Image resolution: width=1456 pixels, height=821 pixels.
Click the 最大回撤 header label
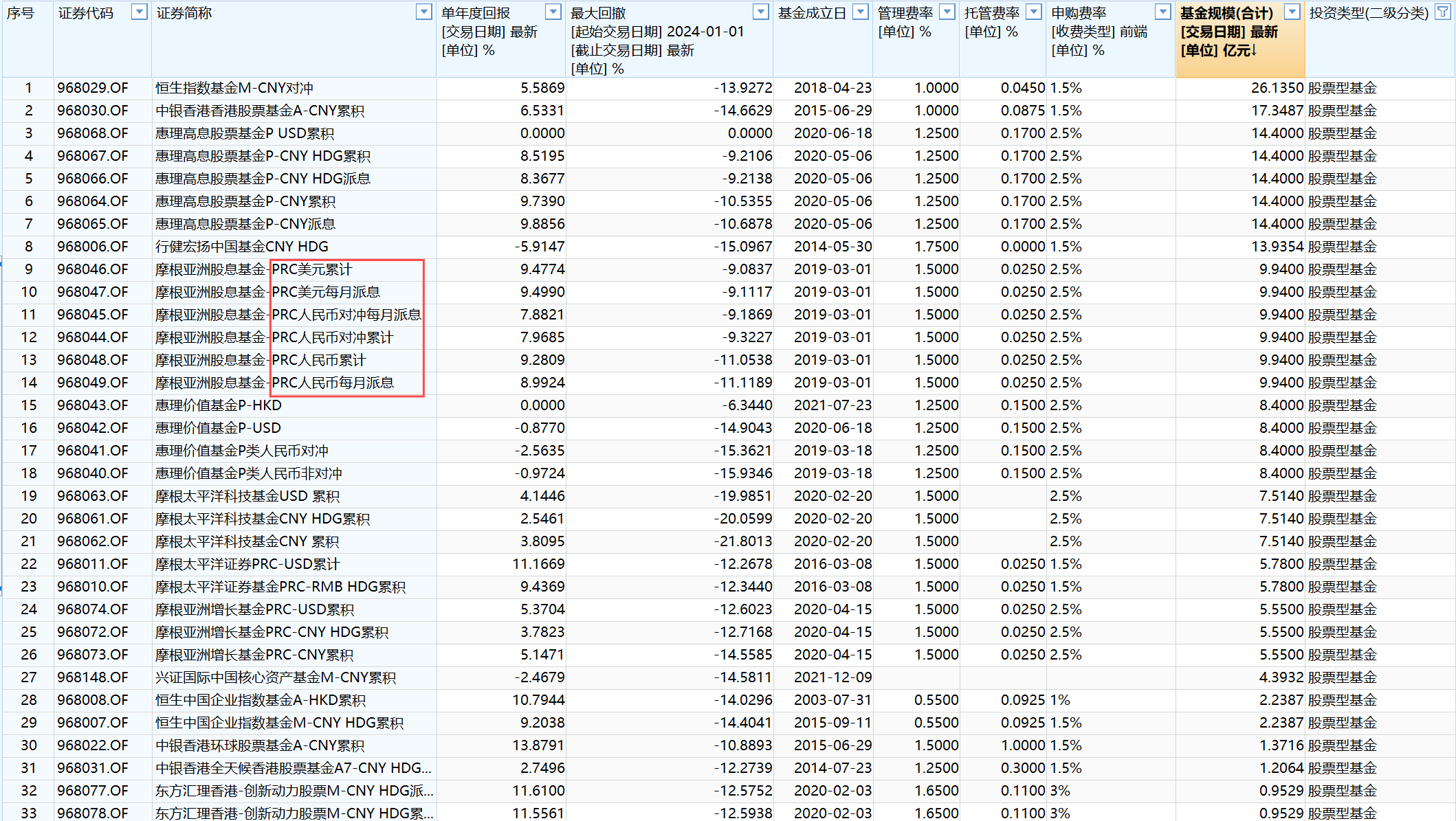(x=598, y=13)
